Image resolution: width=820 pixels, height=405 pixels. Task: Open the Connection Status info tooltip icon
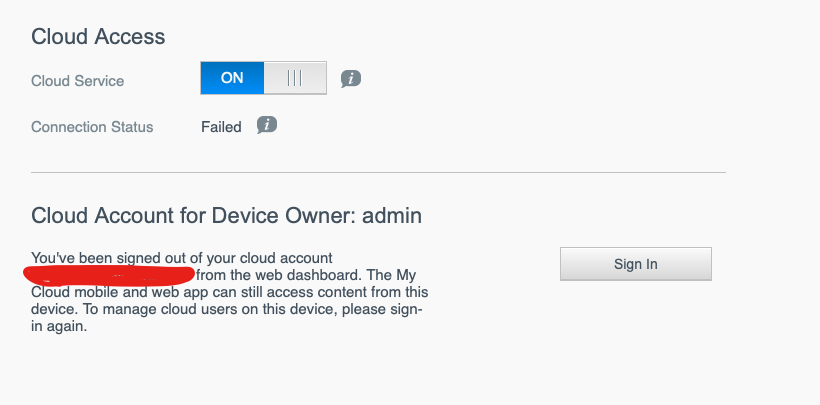(266, 126)
